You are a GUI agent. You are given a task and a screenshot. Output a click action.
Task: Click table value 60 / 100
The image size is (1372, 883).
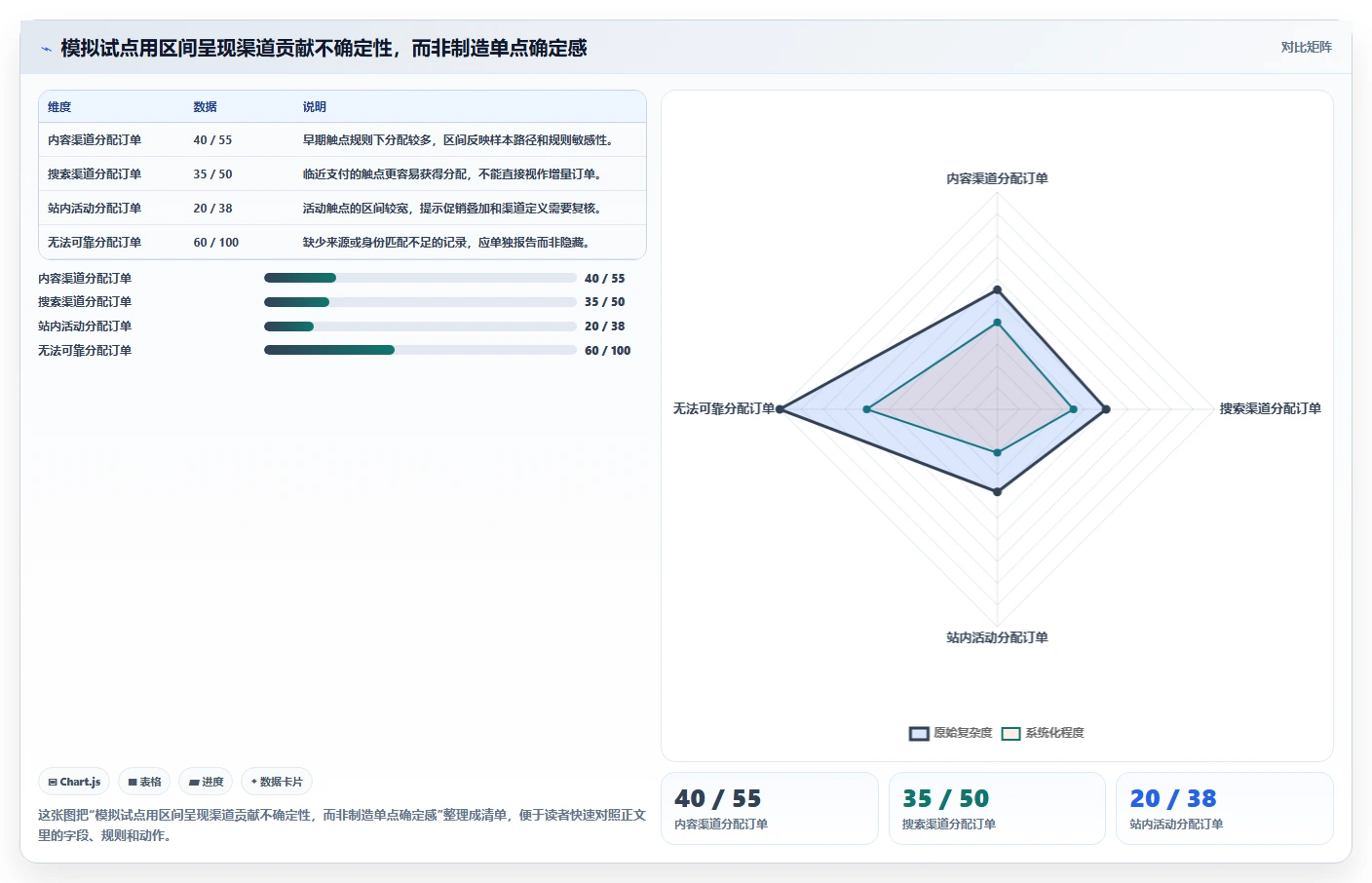(215, 243)
